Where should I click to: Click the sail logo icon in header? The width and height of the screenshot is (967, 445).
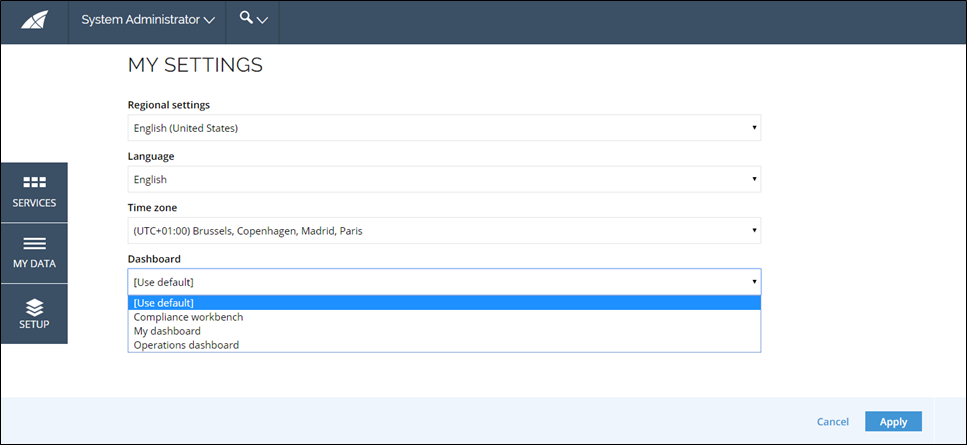pyautogui.click(x=34, y=21)
